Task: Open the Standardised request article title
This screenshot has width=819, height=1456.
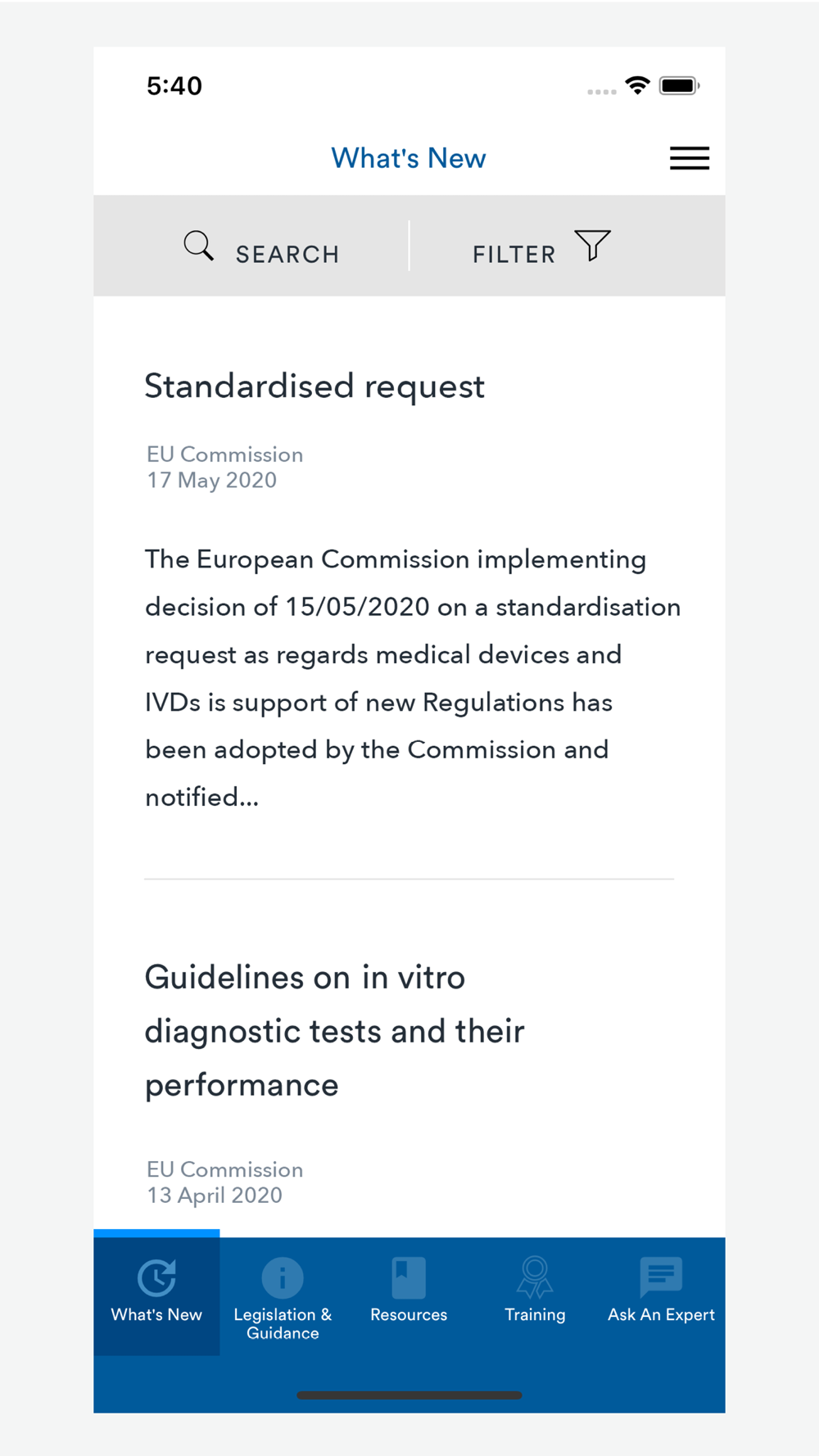Action: pyautogui.click(x=314, y=387)
